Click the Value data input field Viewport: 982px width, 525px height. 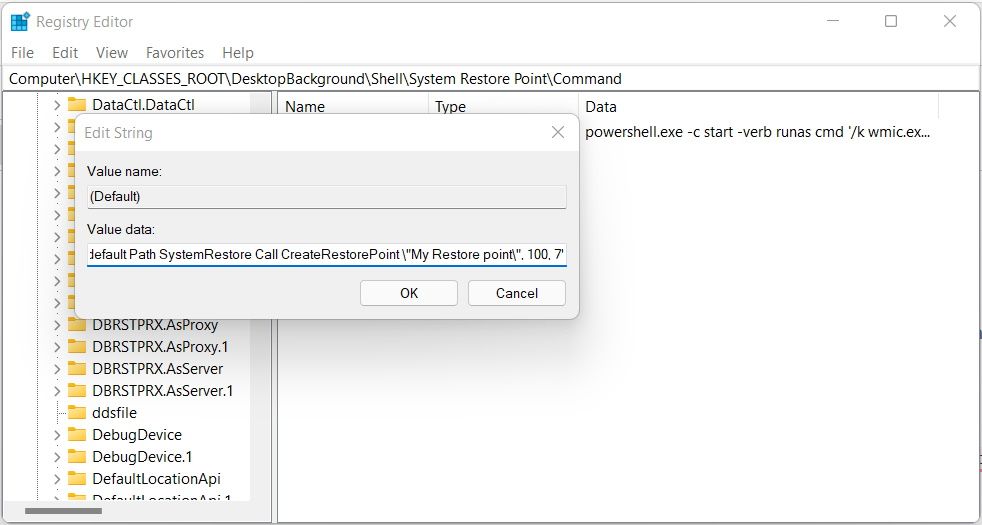click(x=327, y=255)
